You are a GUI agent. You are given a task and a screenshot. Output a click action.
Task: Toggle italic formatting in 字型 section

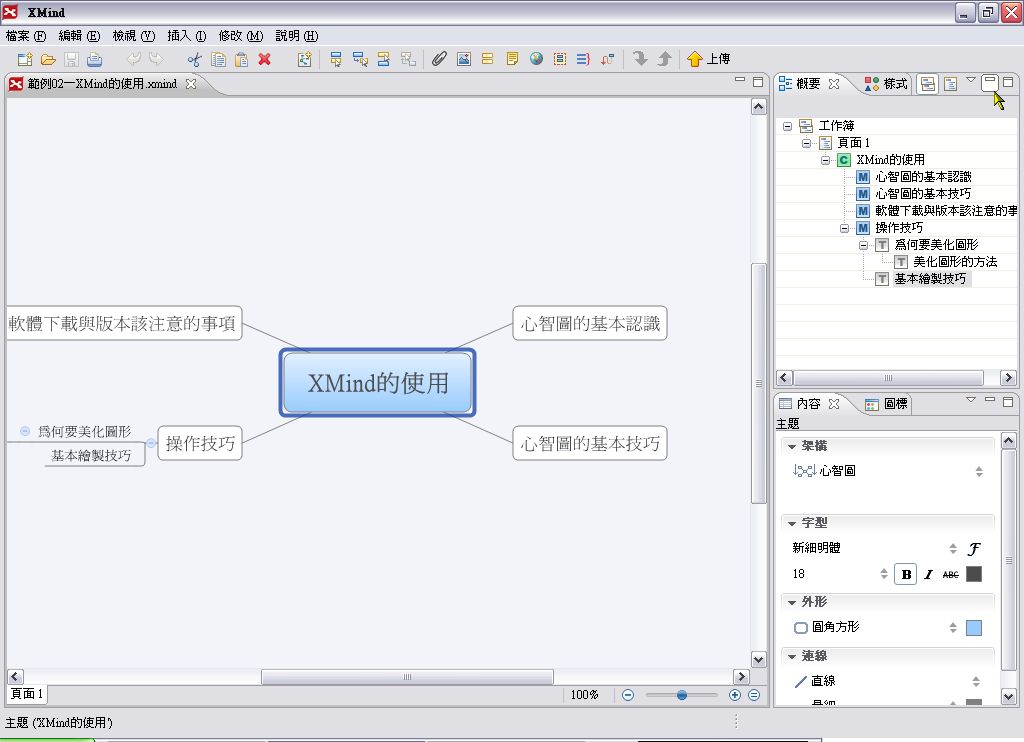pyautogui.click(x=928, y=575)
